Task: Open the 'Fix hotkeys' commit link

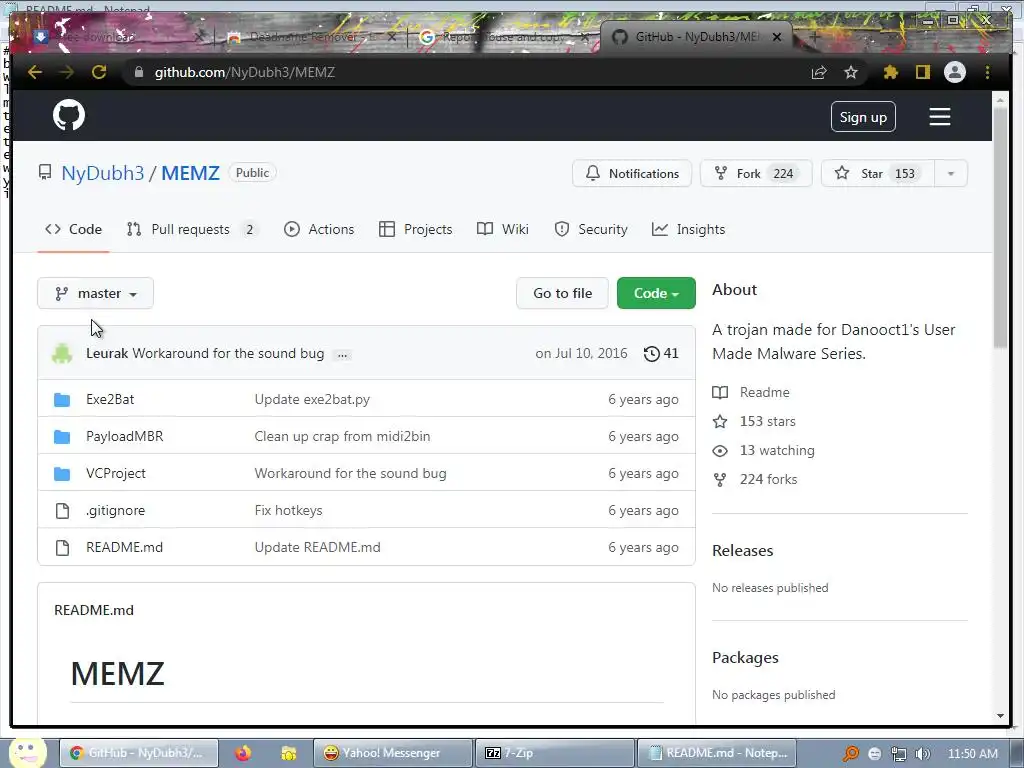Action: click(289, 511)
